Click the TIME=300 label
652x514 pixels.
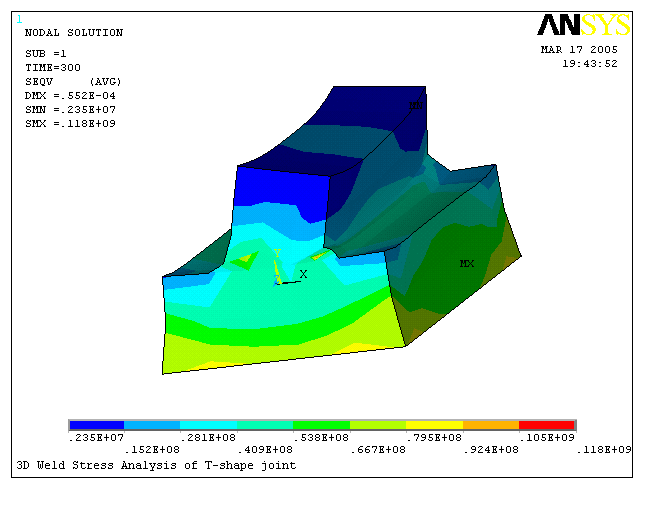coord(49,67)
